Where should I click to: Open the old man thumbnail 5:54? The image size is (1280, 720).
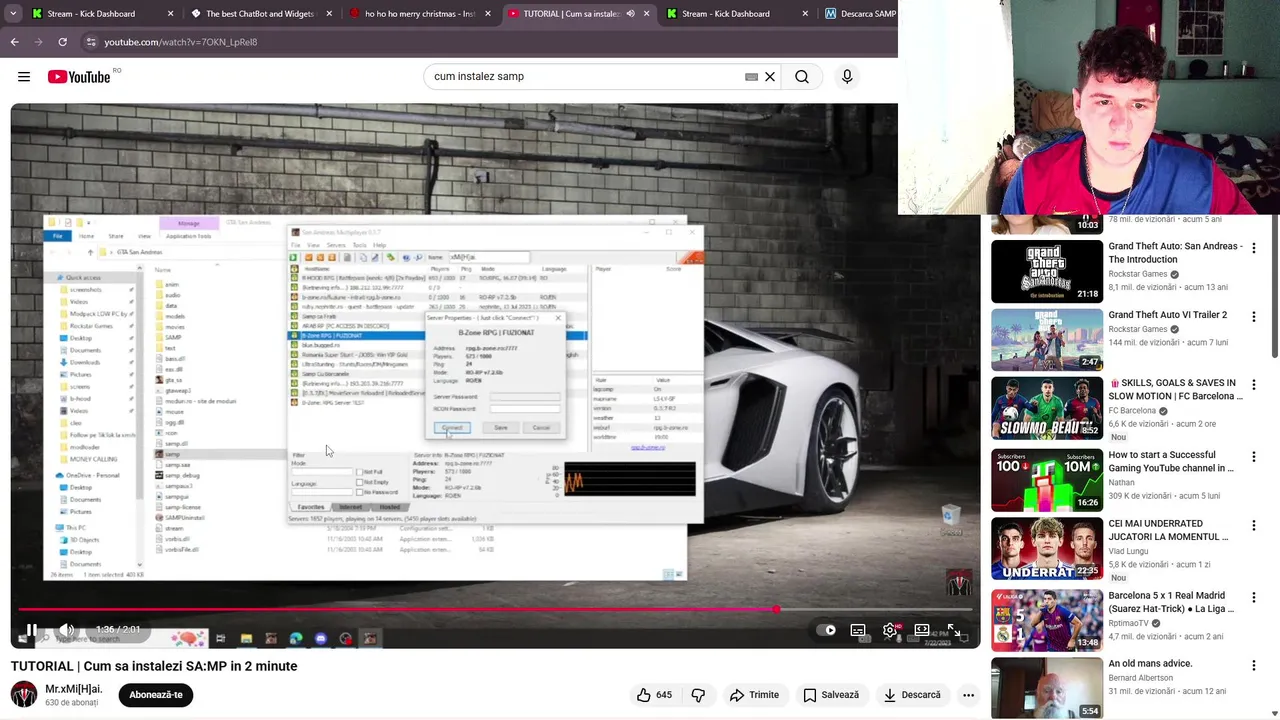point(1047,689)
